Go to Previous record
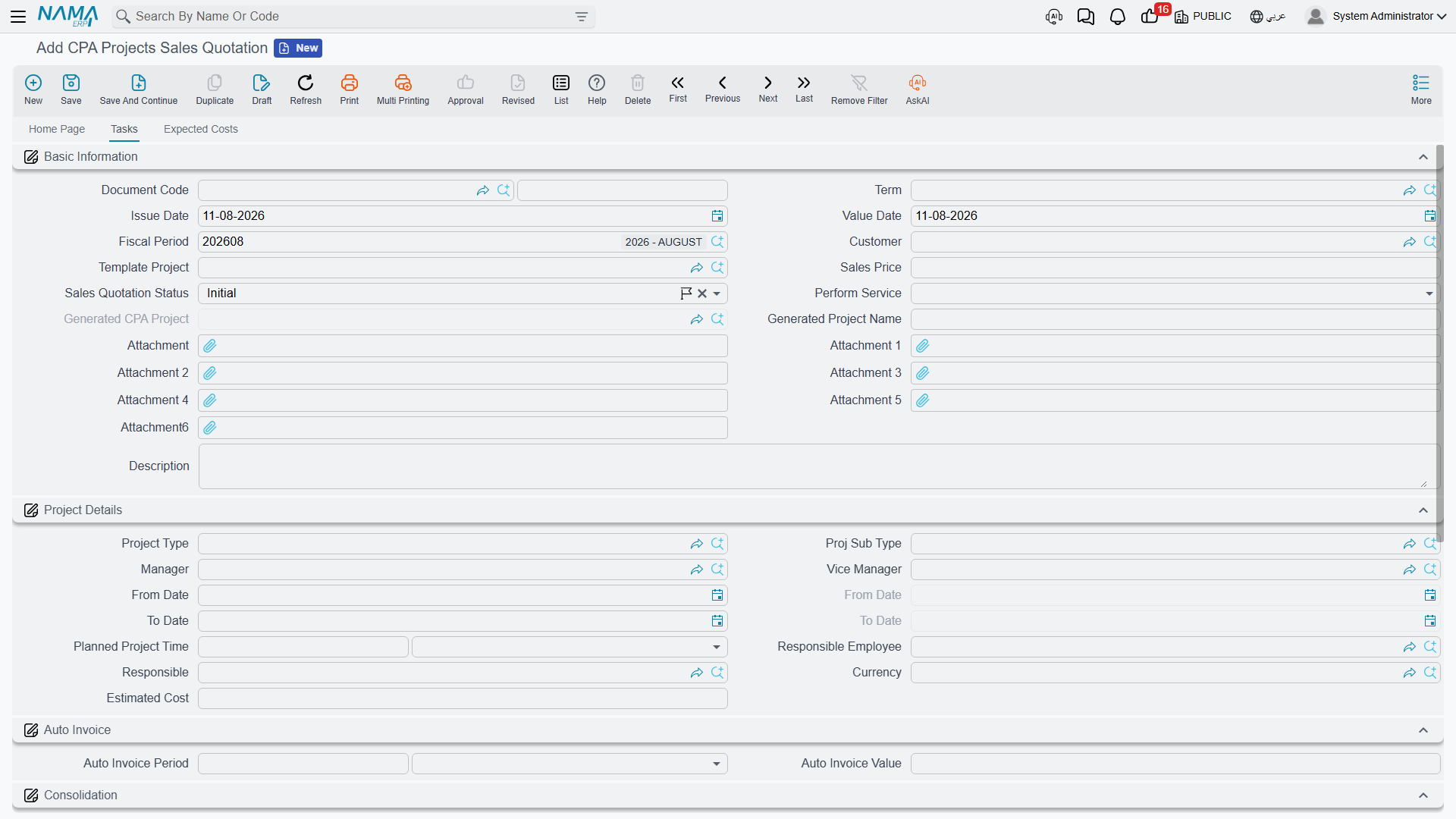This screenshot has height=819, width=1456. click(x=723, y=89)
